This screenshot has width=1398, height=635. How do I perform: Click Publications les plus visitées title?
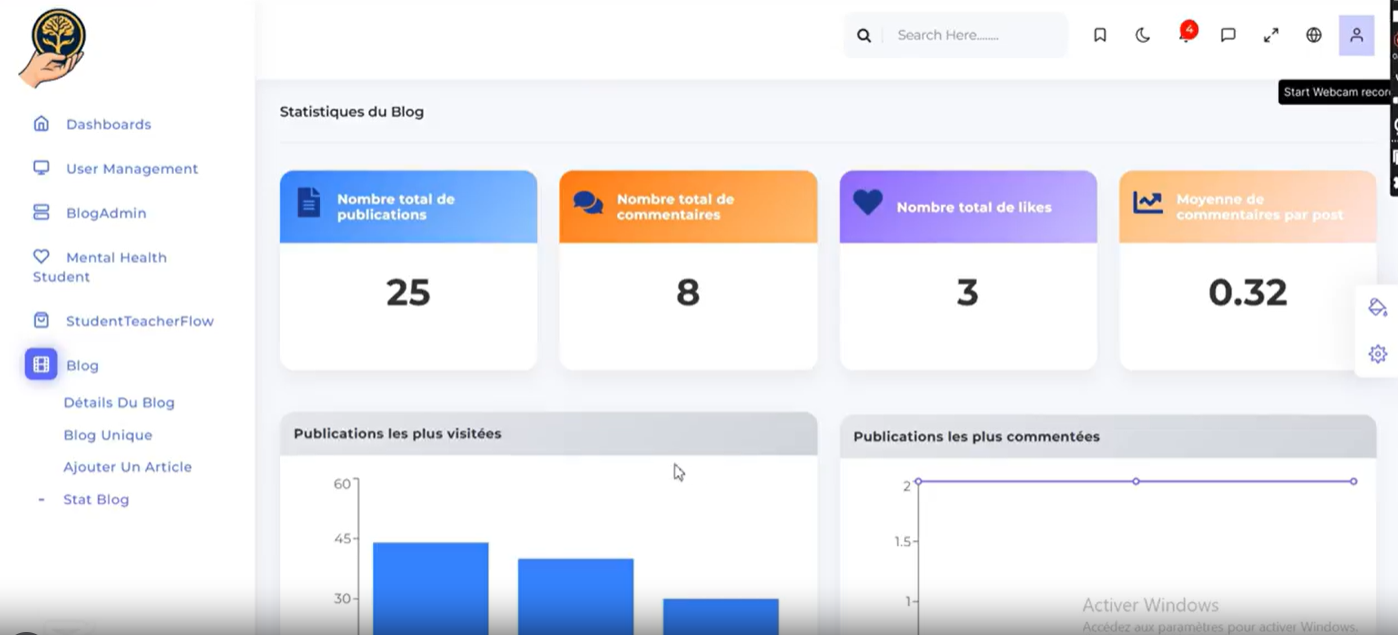[397, 434]
